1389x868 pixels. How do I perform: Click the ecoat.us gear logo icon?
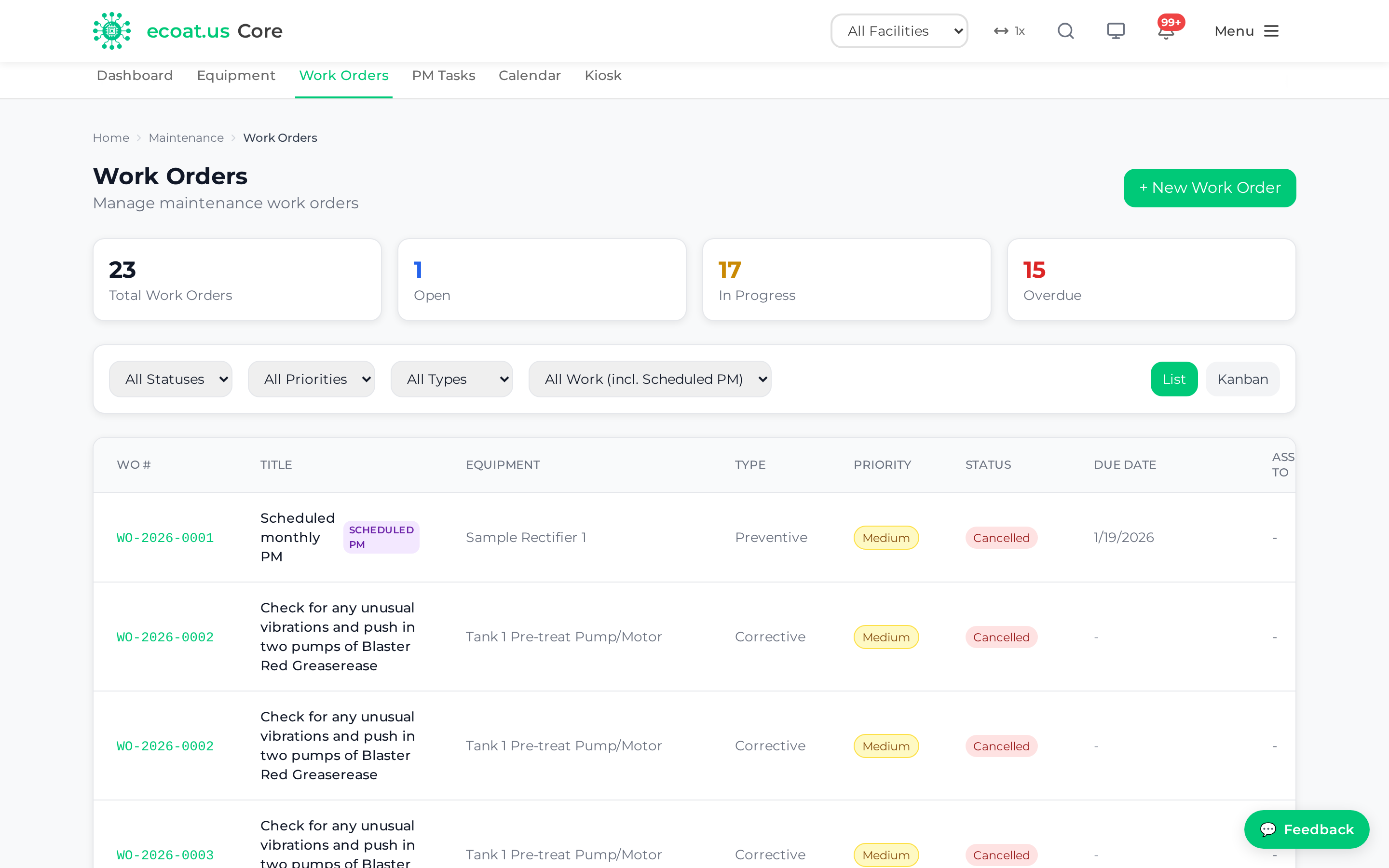coord(112,31)
